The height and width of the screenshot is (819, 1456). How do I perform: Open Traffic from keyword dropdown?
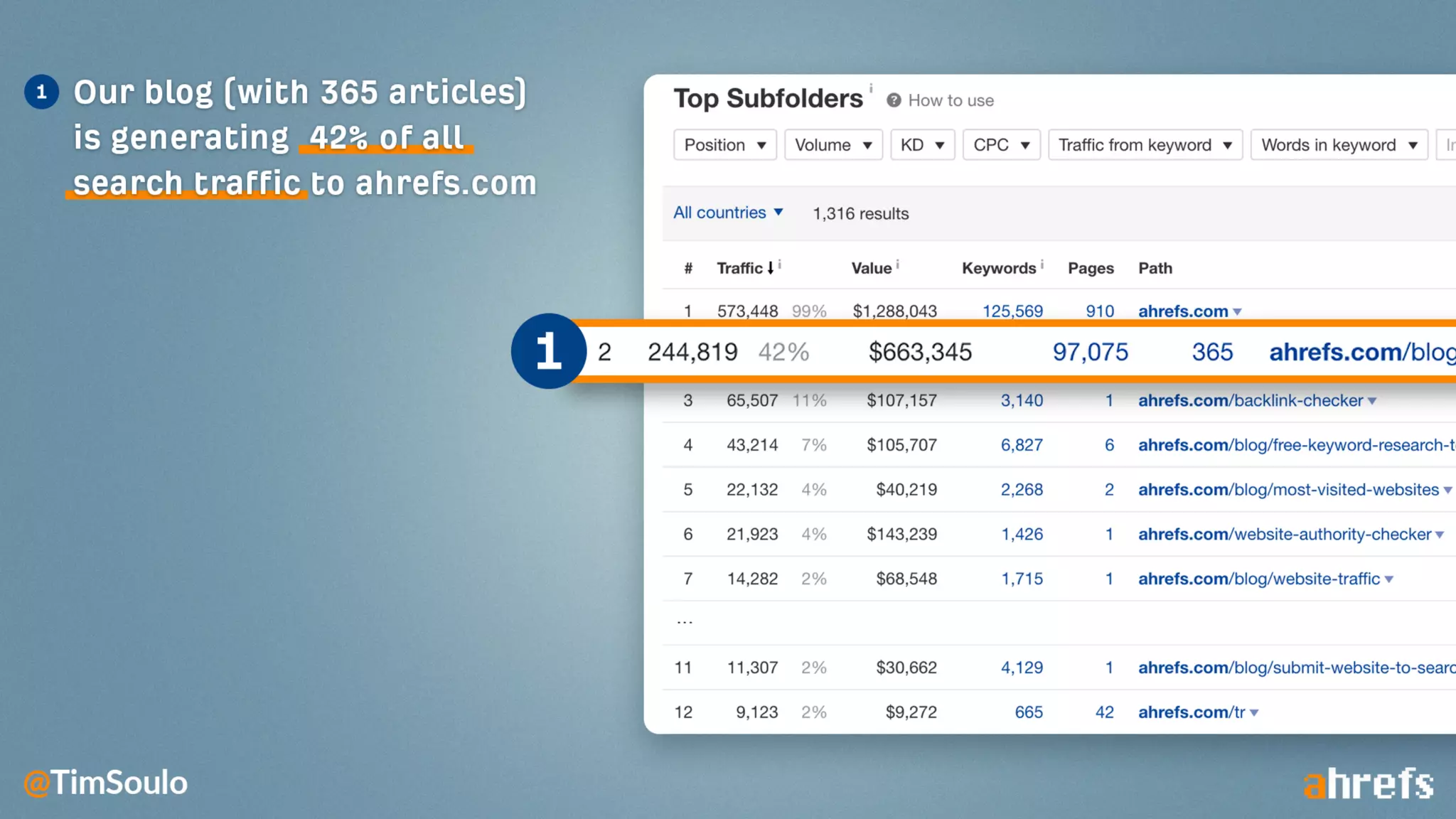pos(1145,145)
